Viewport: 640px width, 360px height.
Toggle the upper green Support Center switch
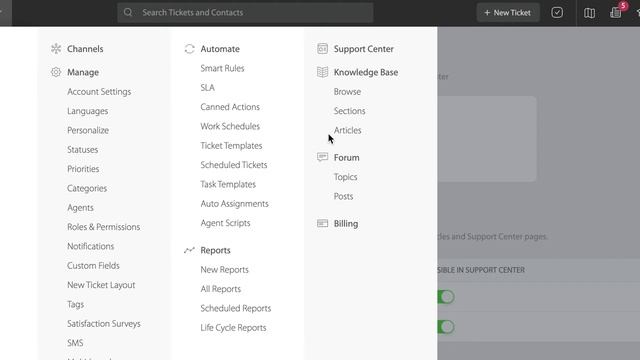[446, 297]
